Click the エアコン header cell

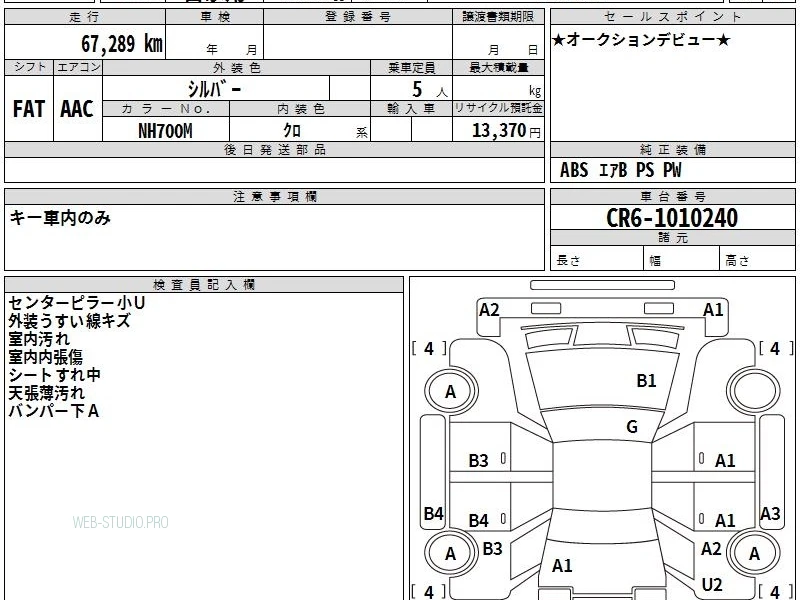click(78, 67)
